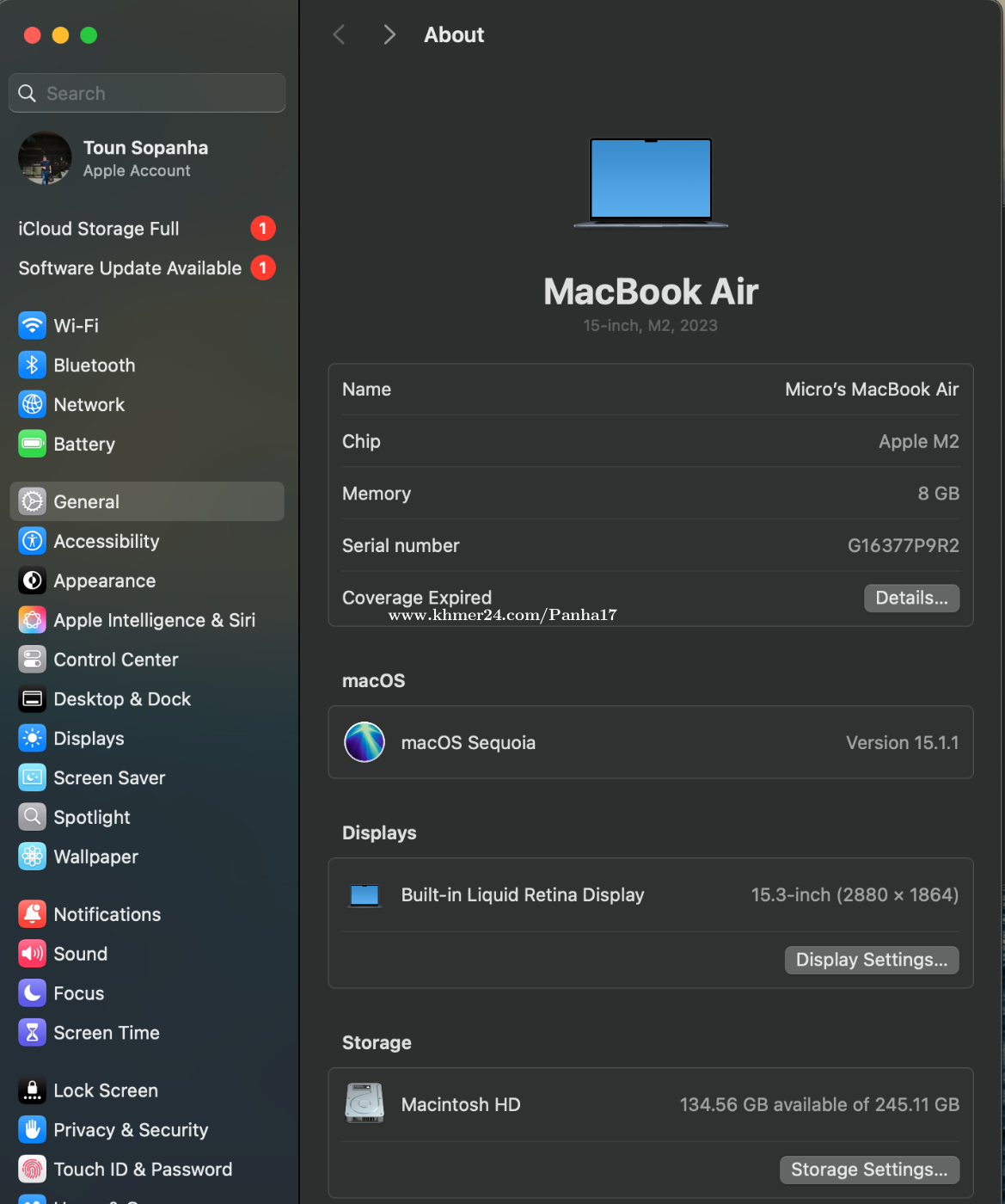
Task: Open the Desktop & Dock icon
Action: pyautogui.click(x=33, y=699)
